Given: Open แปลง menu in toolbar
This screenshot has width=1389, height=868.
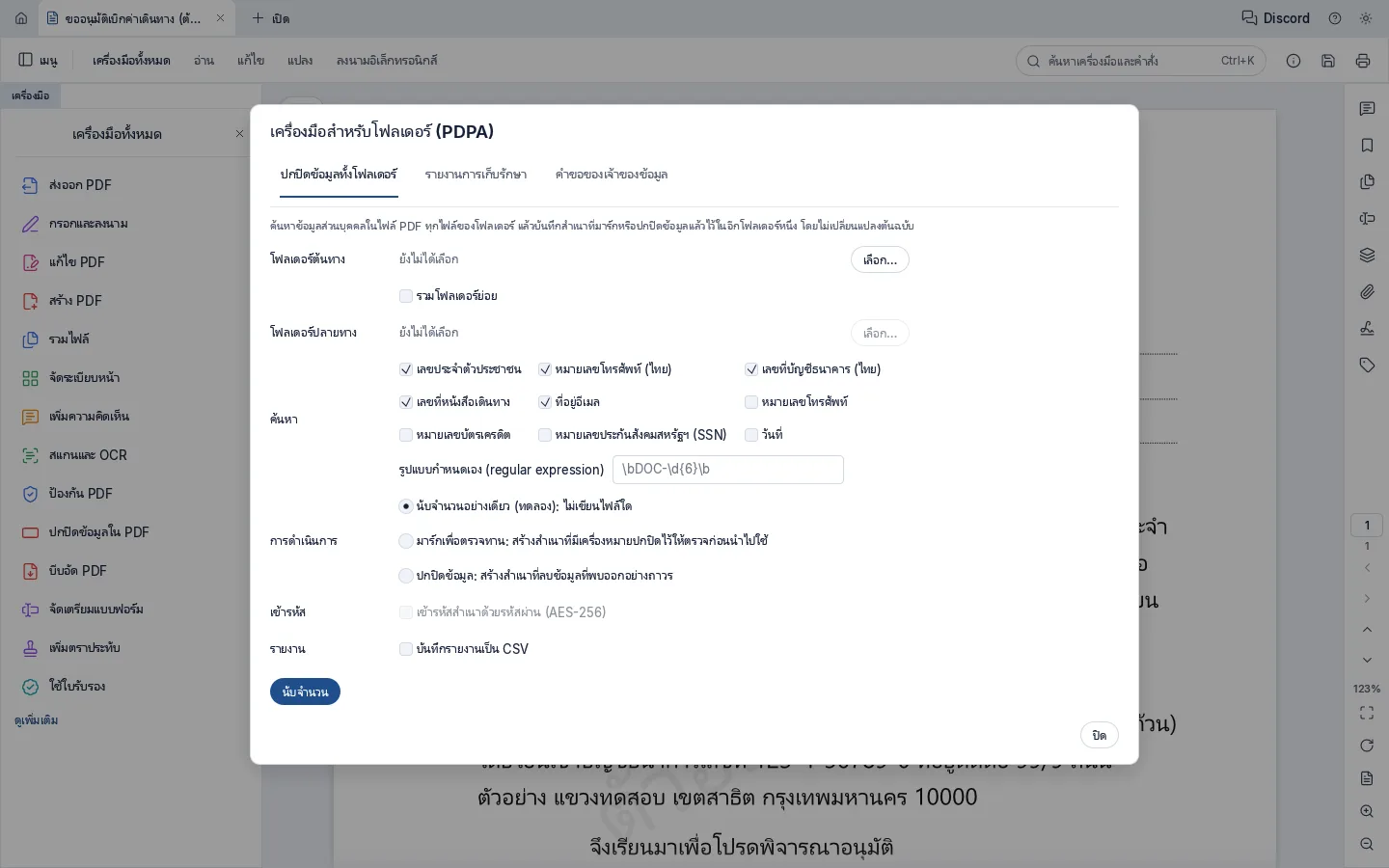Looking at the screenshot, I should (300, 61).
